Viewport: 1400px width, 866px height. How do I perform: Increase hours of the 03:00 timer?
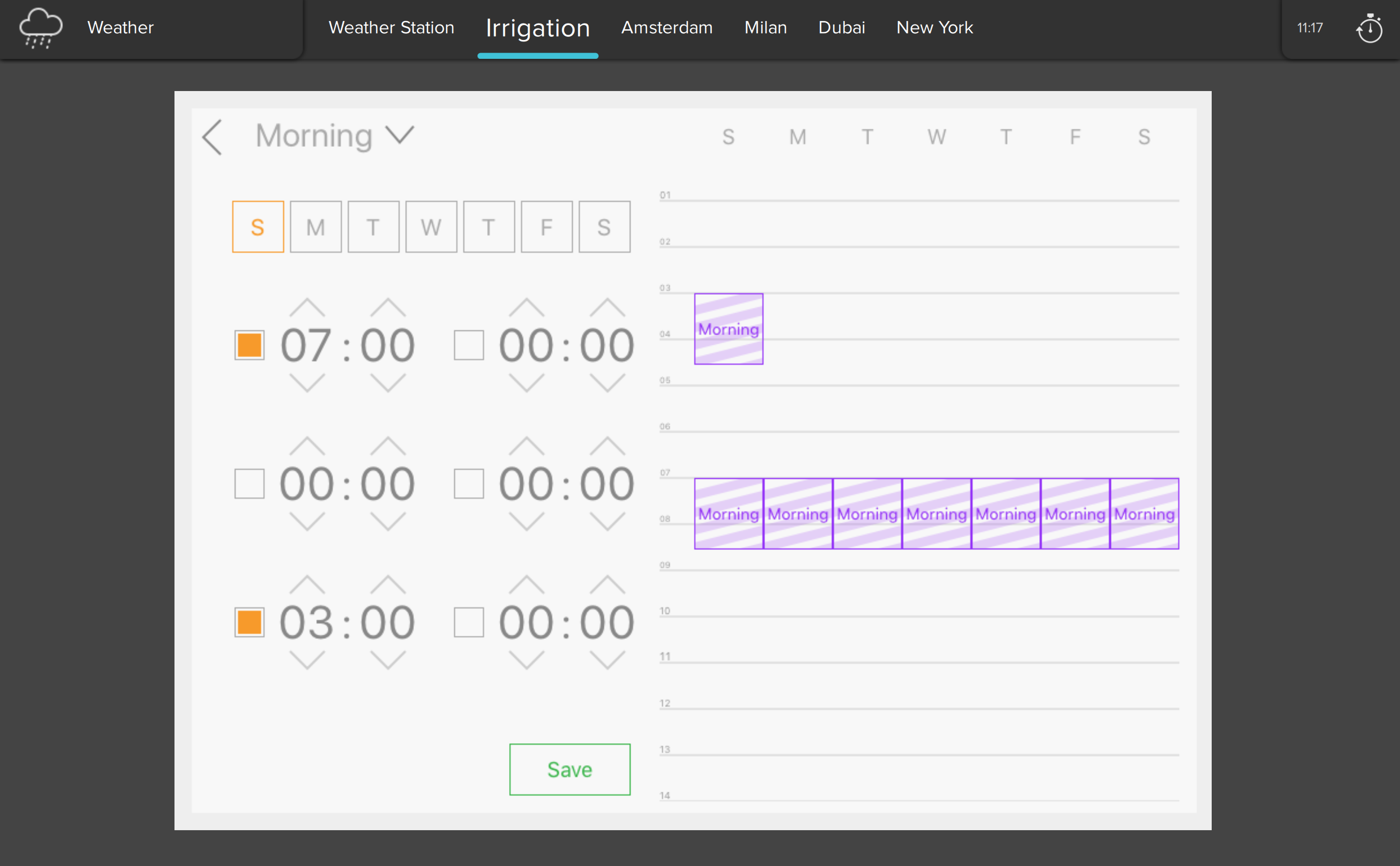click(x=307, y=585)
